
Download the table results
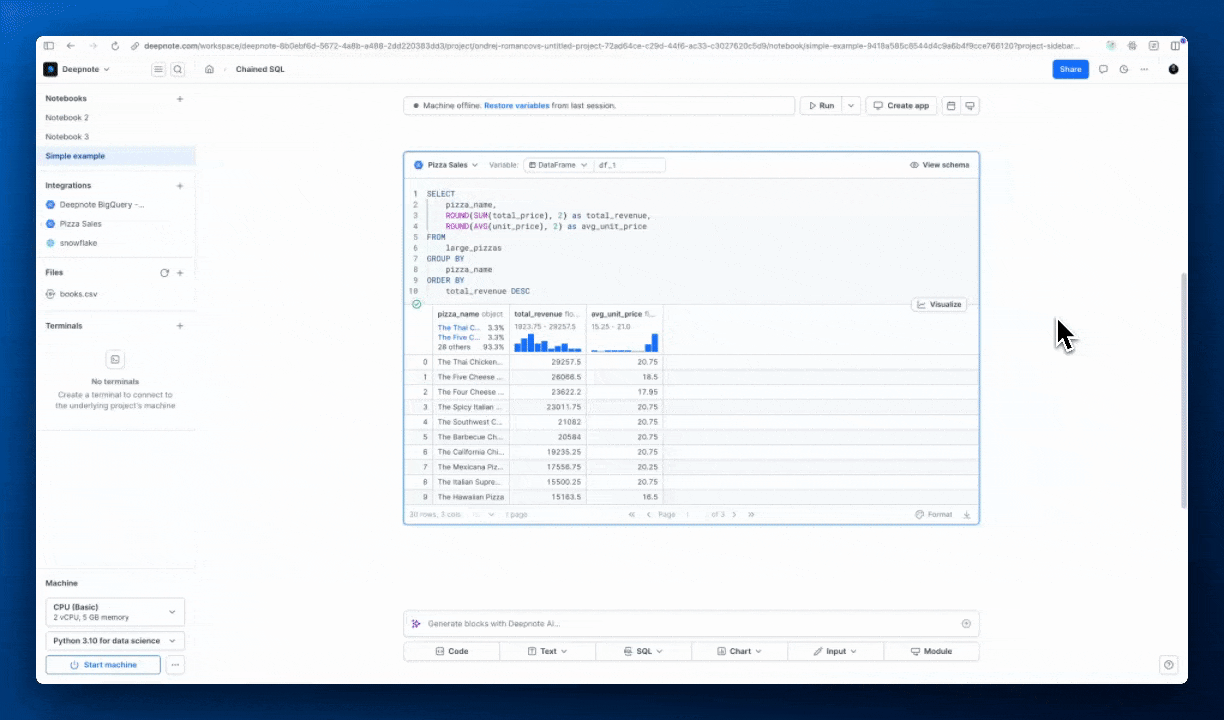pos(967,515)
